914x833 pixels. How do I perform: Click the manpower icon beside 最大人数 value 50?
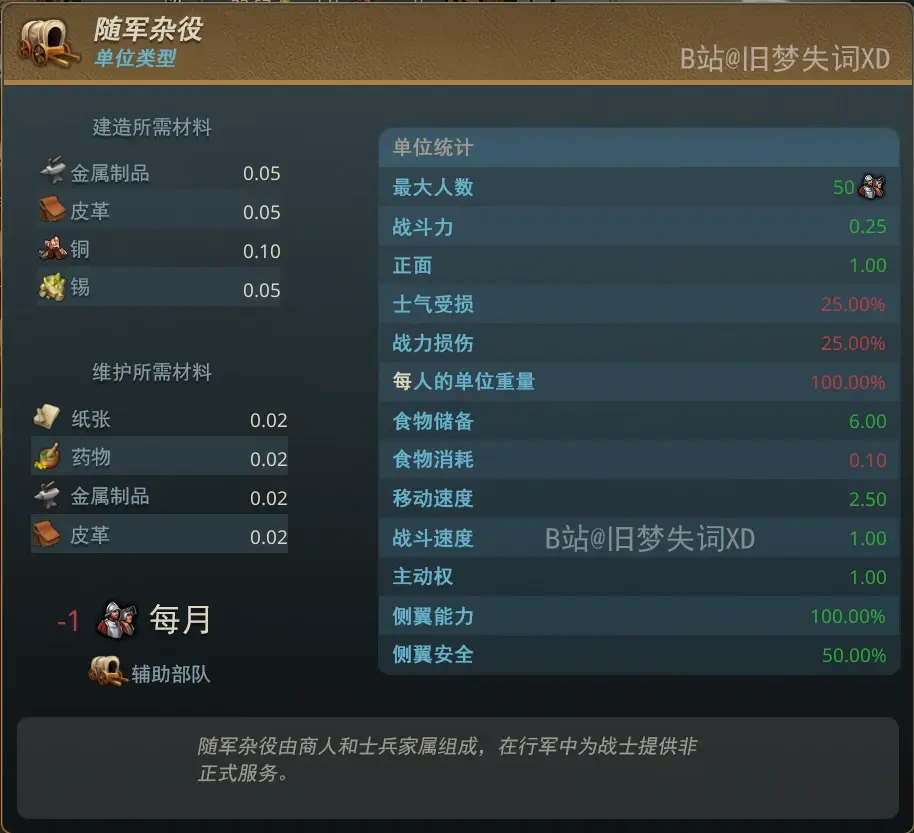[x=873, y=187]
